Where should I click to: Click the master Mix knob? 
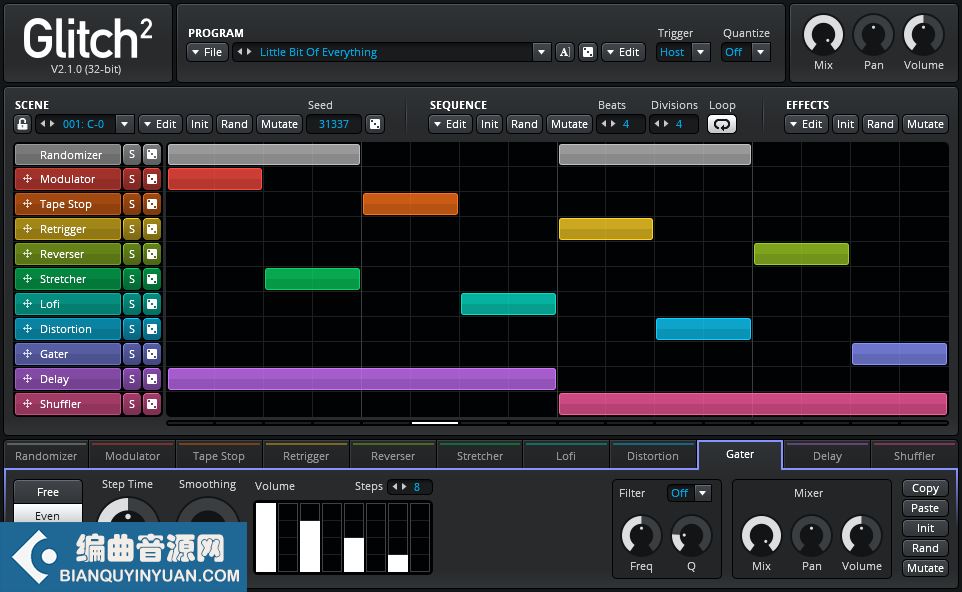click(823, 36)
